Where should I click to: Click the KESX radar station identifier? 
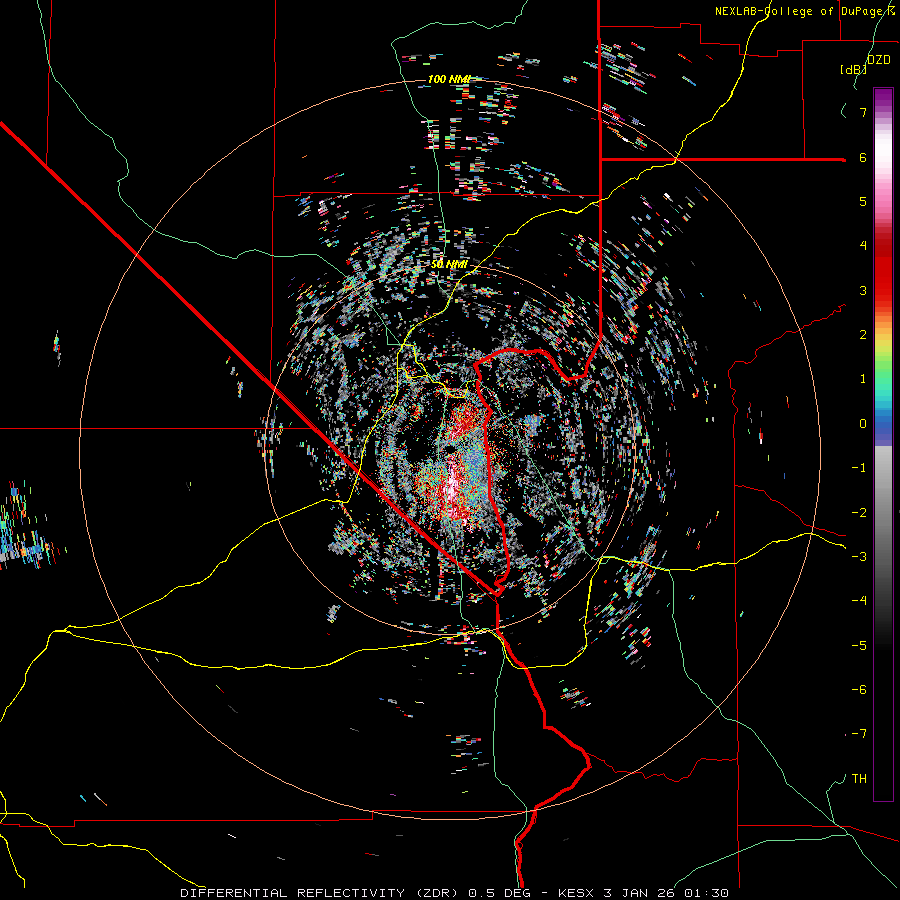point(577,893)
